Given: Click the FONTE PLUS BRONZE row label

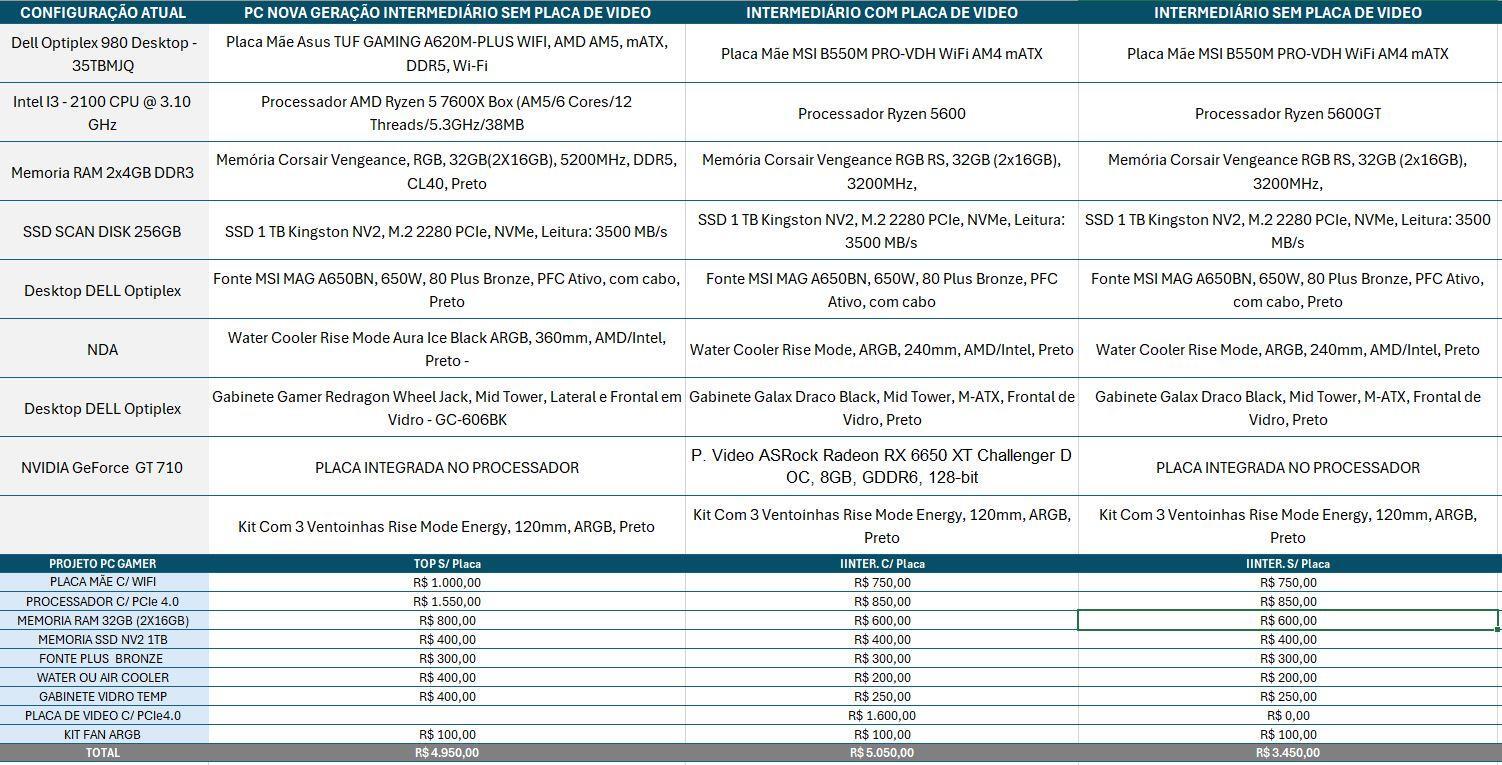Looking at the screenshot, I should point(104,658).
